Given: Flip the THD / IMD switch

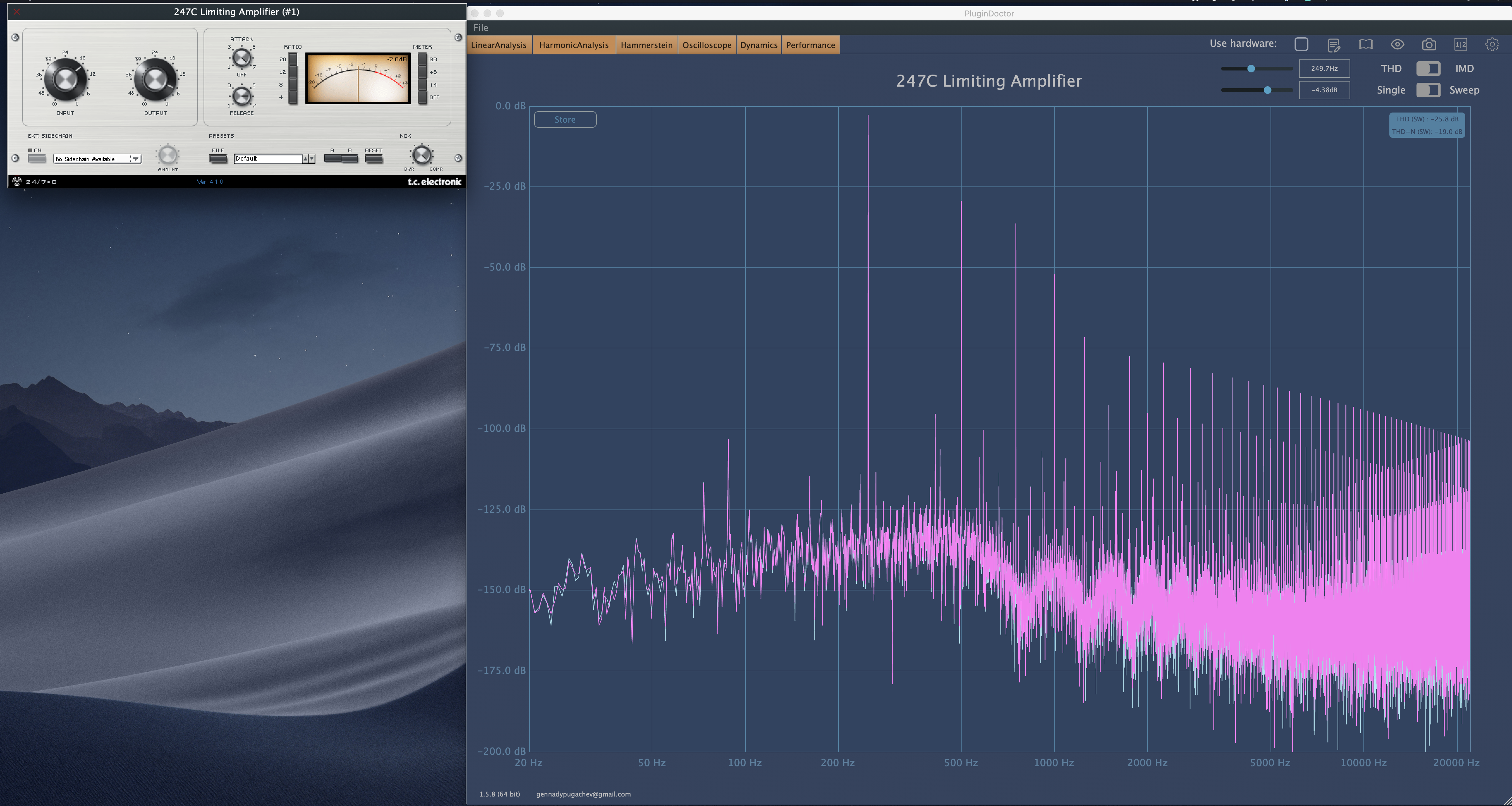Looking at the screenshot, I should point(1428,69).
